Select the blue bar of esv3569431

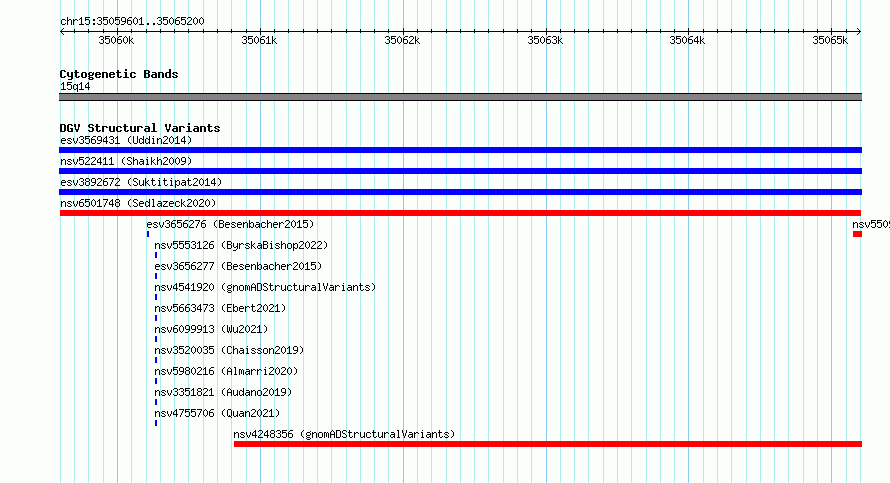click(460, 150)
